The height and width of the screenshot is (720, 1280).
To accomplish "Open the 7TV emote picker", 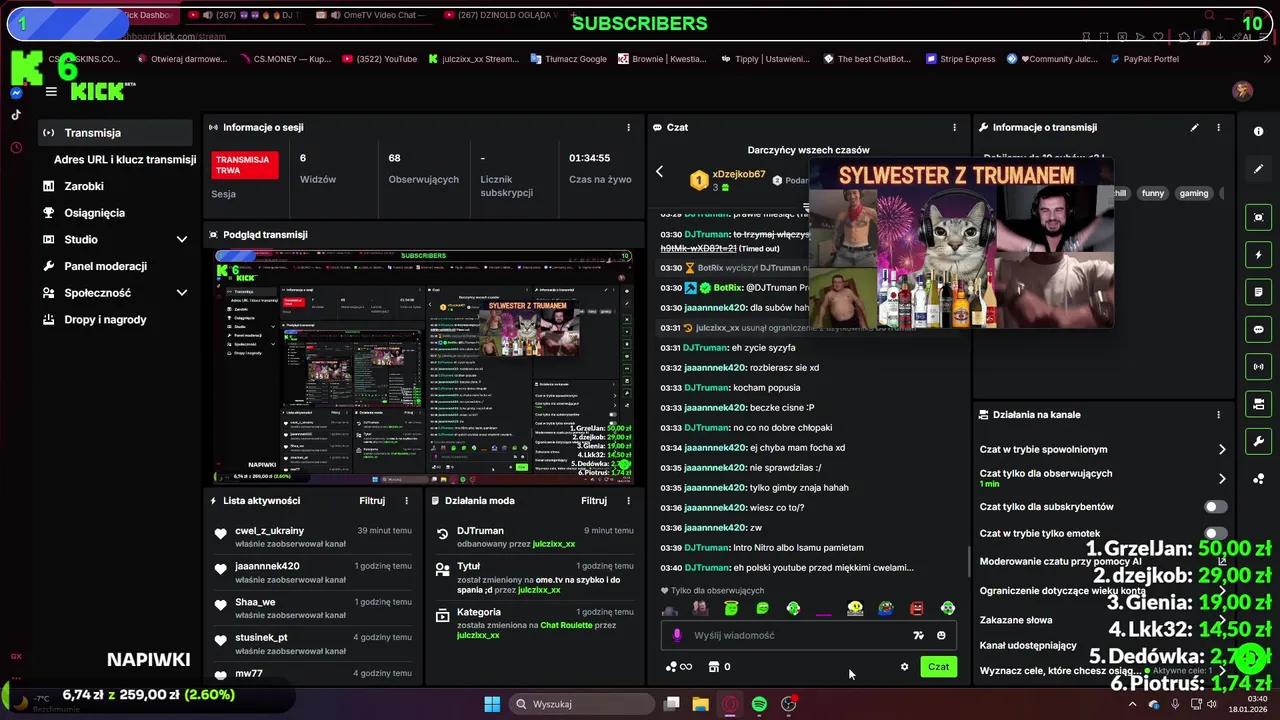I will click(x=918, y=635).
